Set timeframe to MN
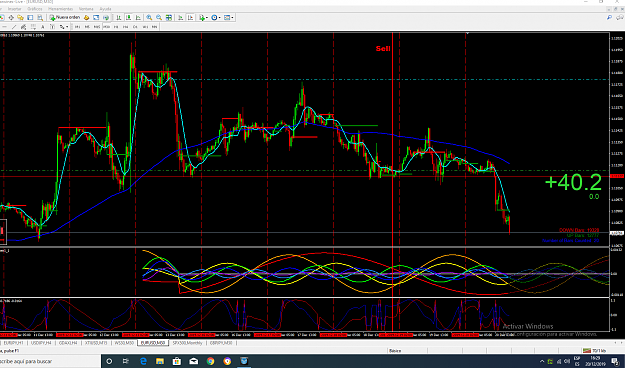Viewport: 625px width, 368px height. pyautogui.click(x=154, y=27)
